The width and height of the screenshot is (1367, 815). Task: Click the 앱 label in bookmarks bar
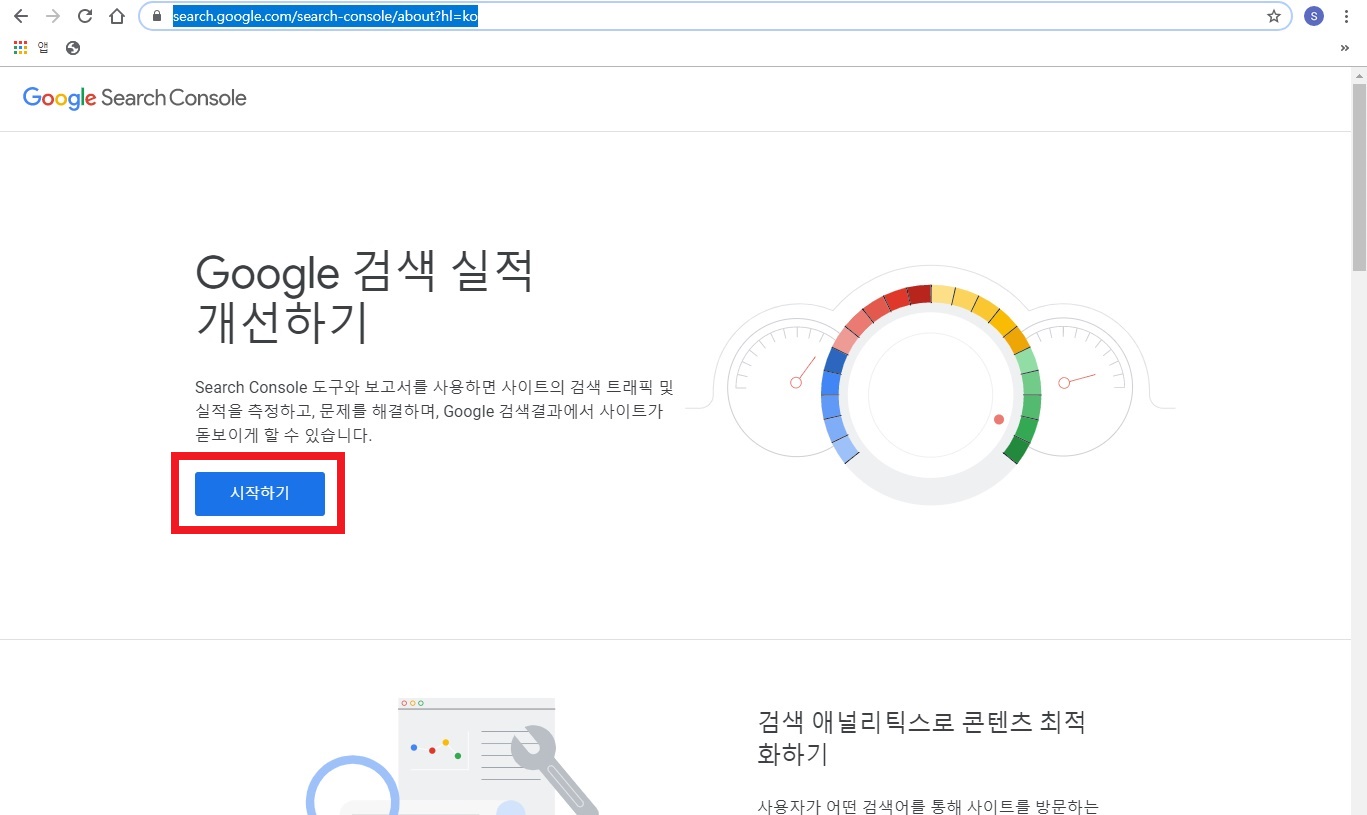(43, 47)
